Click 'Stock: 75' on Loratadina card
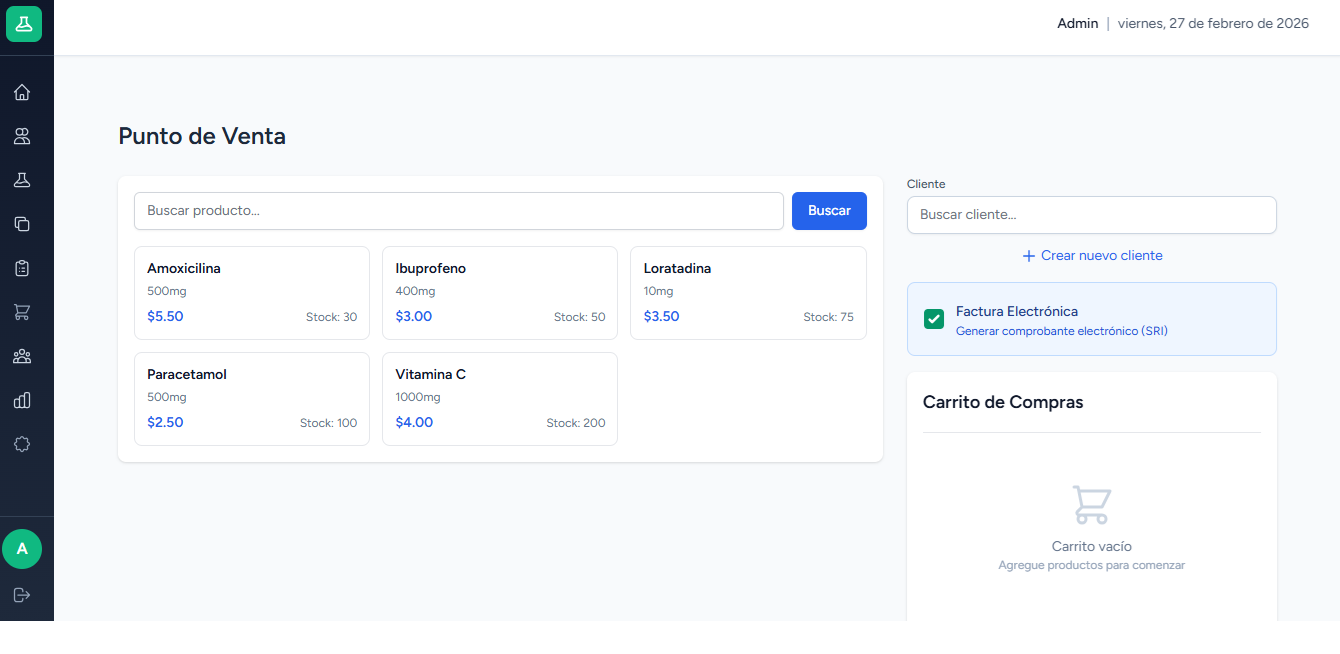The image size is (1340, 654). click(829, 317)
